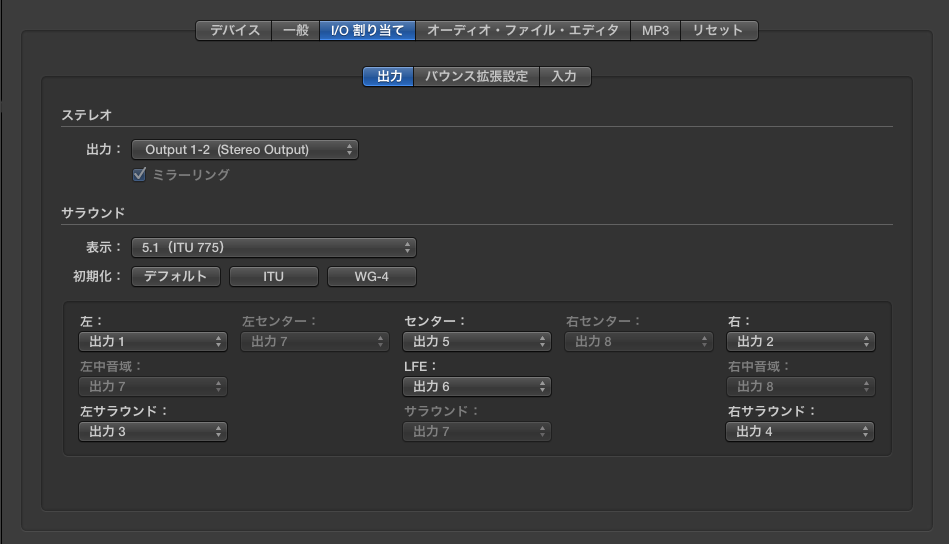Click the センター: label
This screenshot has height=544, width=949.
[435, 321]
